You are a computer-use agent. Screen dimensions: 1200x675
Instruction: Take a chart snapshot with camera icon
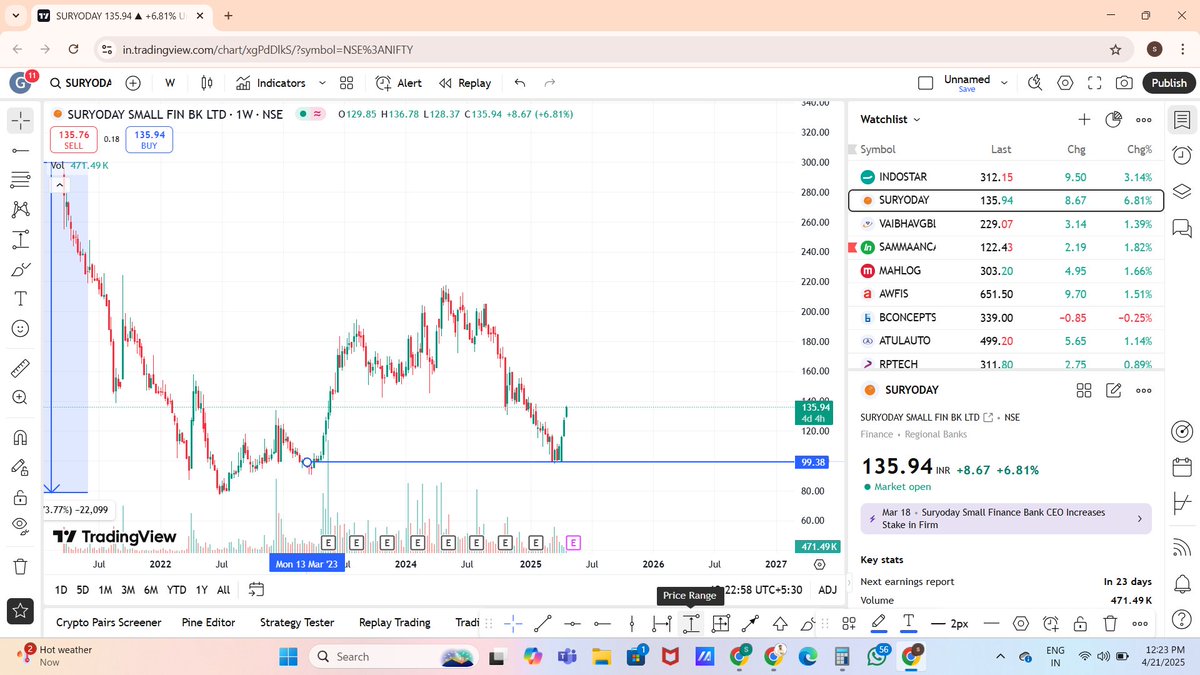click(1125, 83)
